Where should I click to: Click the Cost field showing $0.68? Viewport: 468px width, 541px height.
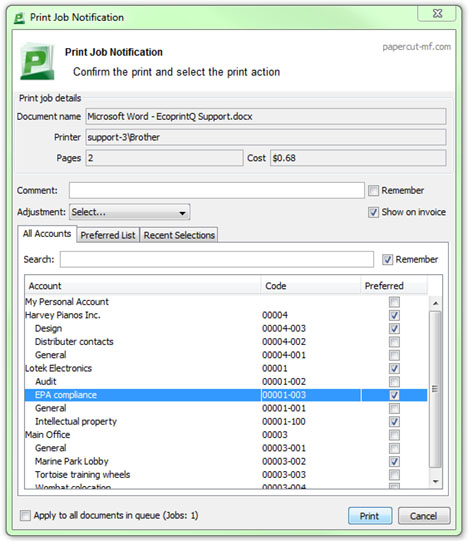click(358, 158)
